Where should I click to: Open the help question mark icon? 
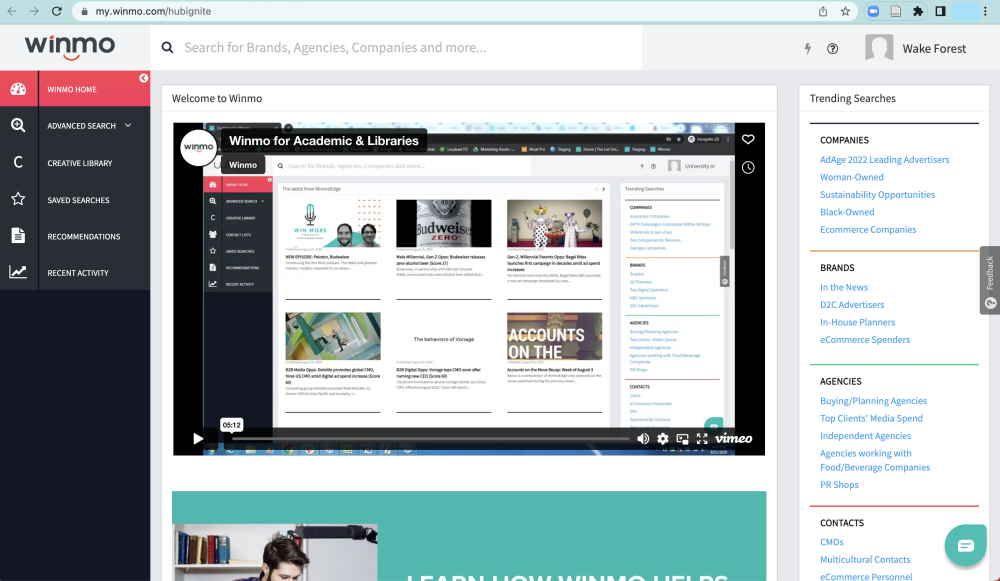[x=832, y=48]
